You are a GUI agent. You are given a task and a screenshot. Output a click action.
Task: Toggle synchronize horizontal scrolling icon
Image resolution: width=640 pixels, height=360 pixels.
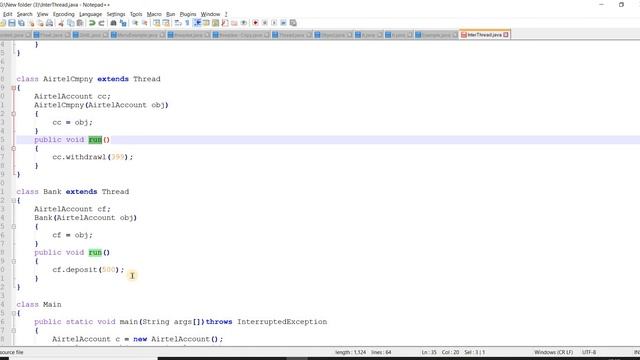(x=166, y=23)
